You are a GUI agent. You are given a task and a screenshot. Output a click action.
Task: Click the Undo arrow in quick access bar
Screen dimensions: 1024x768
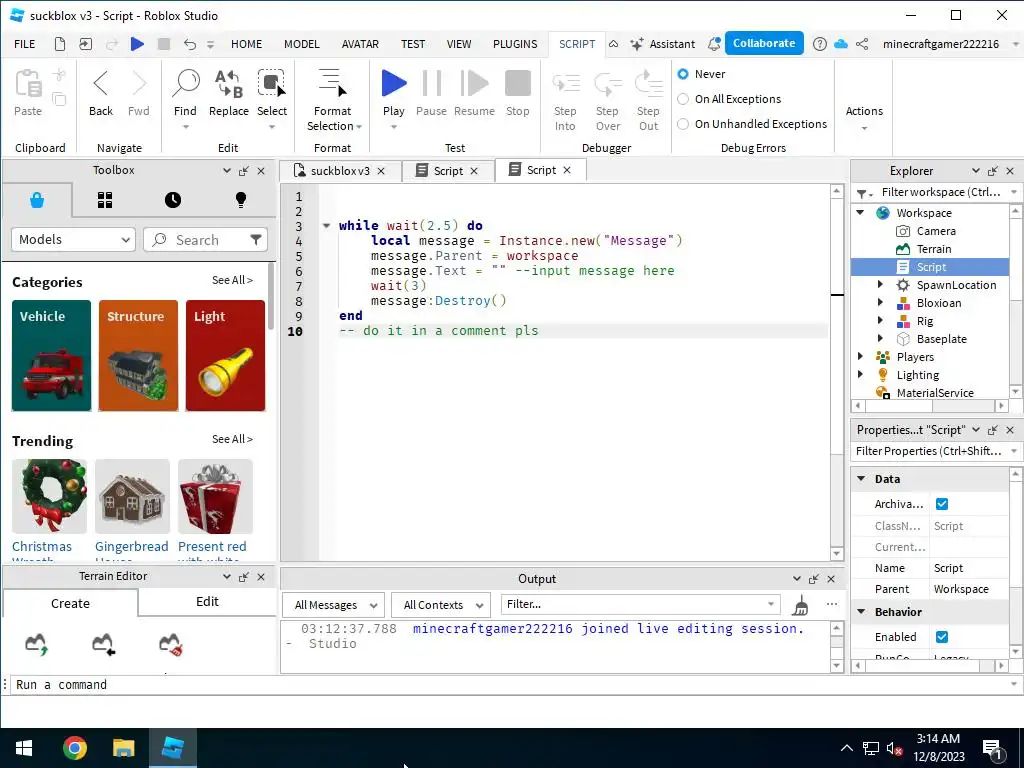(x=189, y=44)
